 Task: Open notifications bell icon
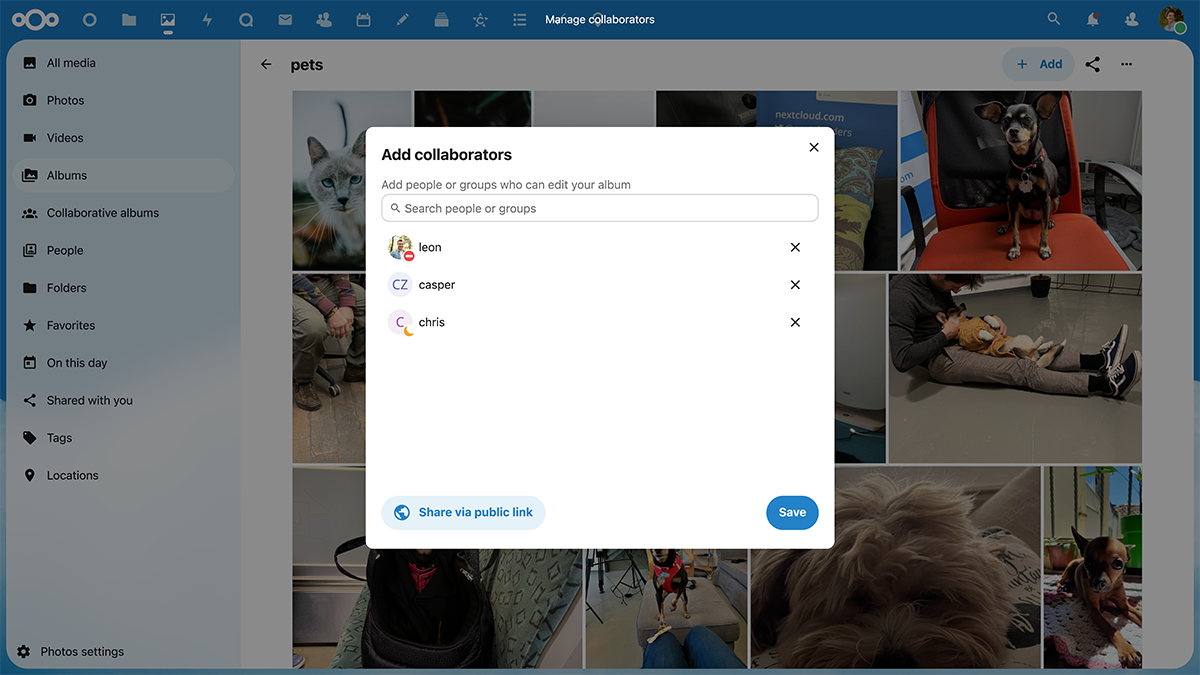coord(1093,19)
